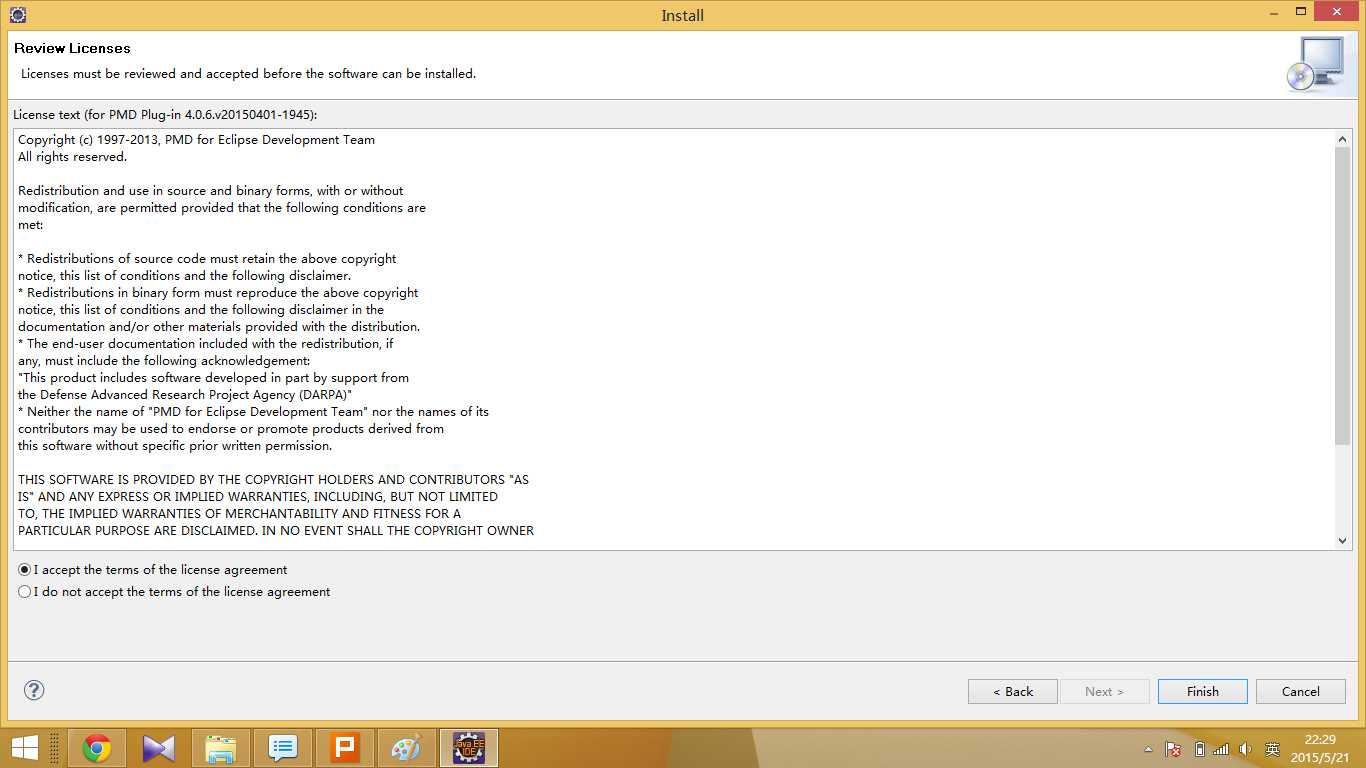Click the install wizard CD monitor image
Screen dimensions: 1366x768
point(1315,64)
